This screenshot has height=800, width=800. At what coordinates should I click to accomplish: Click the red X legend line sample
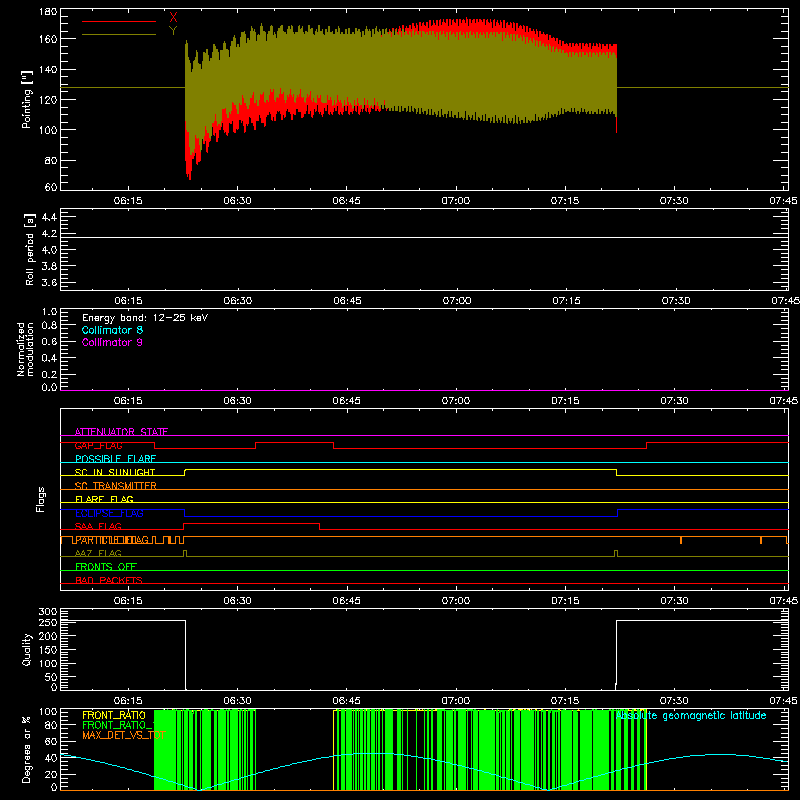click(118, 21)
